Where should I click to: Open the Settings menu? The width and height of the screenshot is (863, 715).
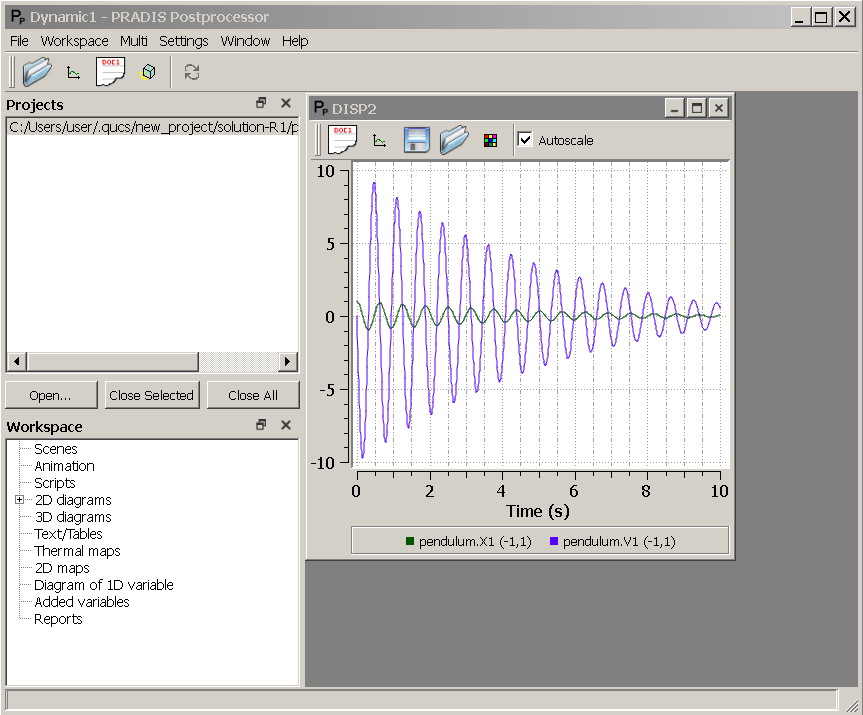(184, 41)
